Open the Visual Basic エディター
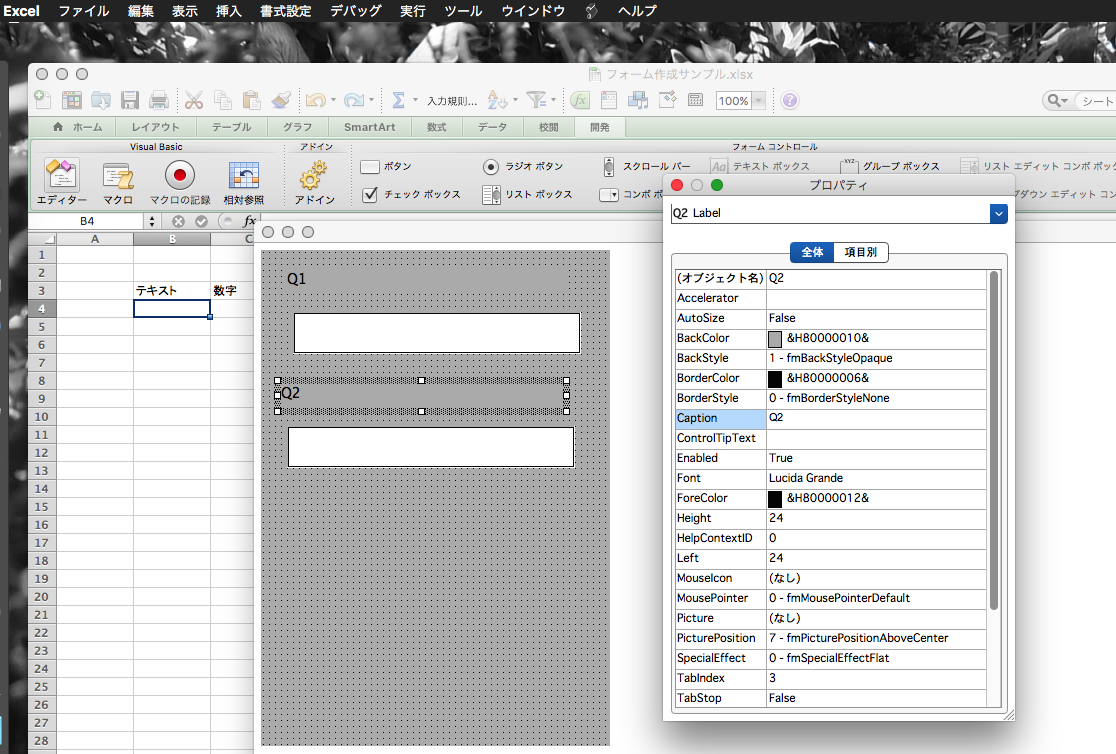This screenshot has height=754, width=1116. point(61,177)
